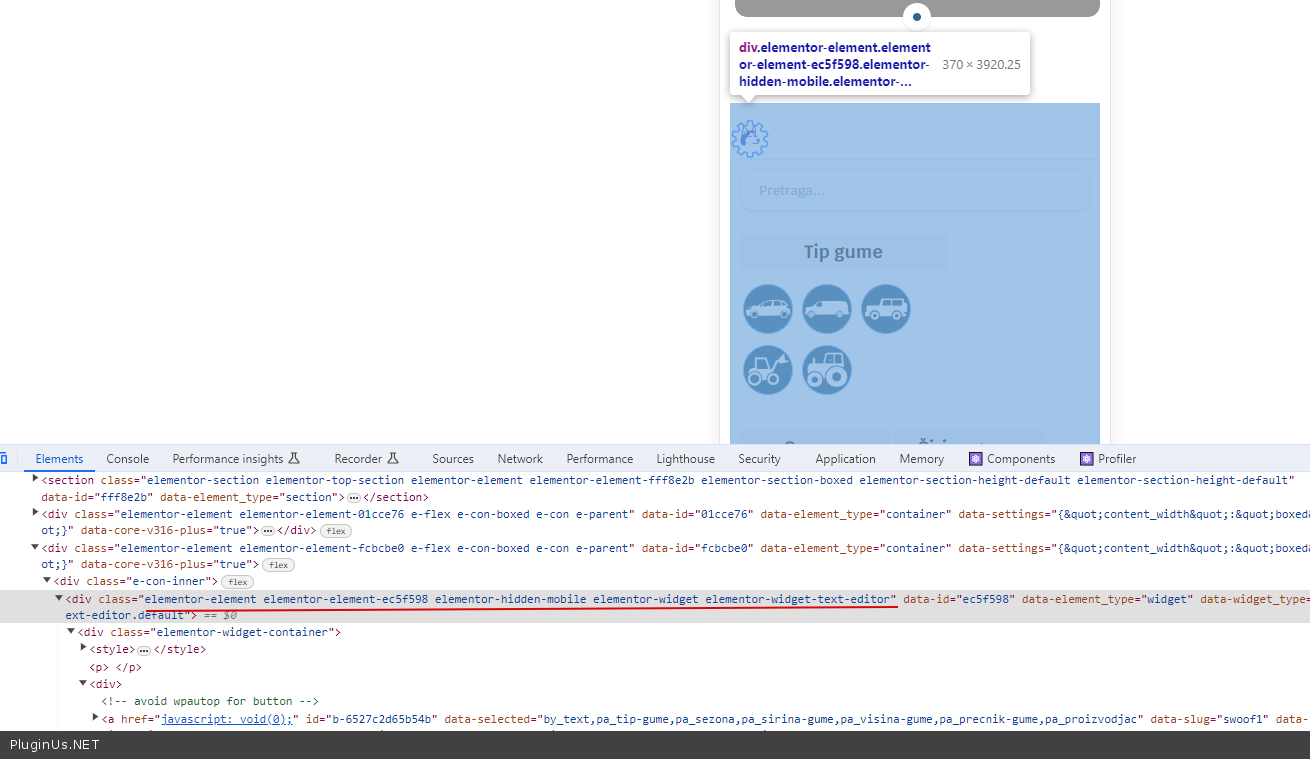This screenshot has height=759, width=1310.
Task: Click the Pretraga search field
Action: (914, 190)
